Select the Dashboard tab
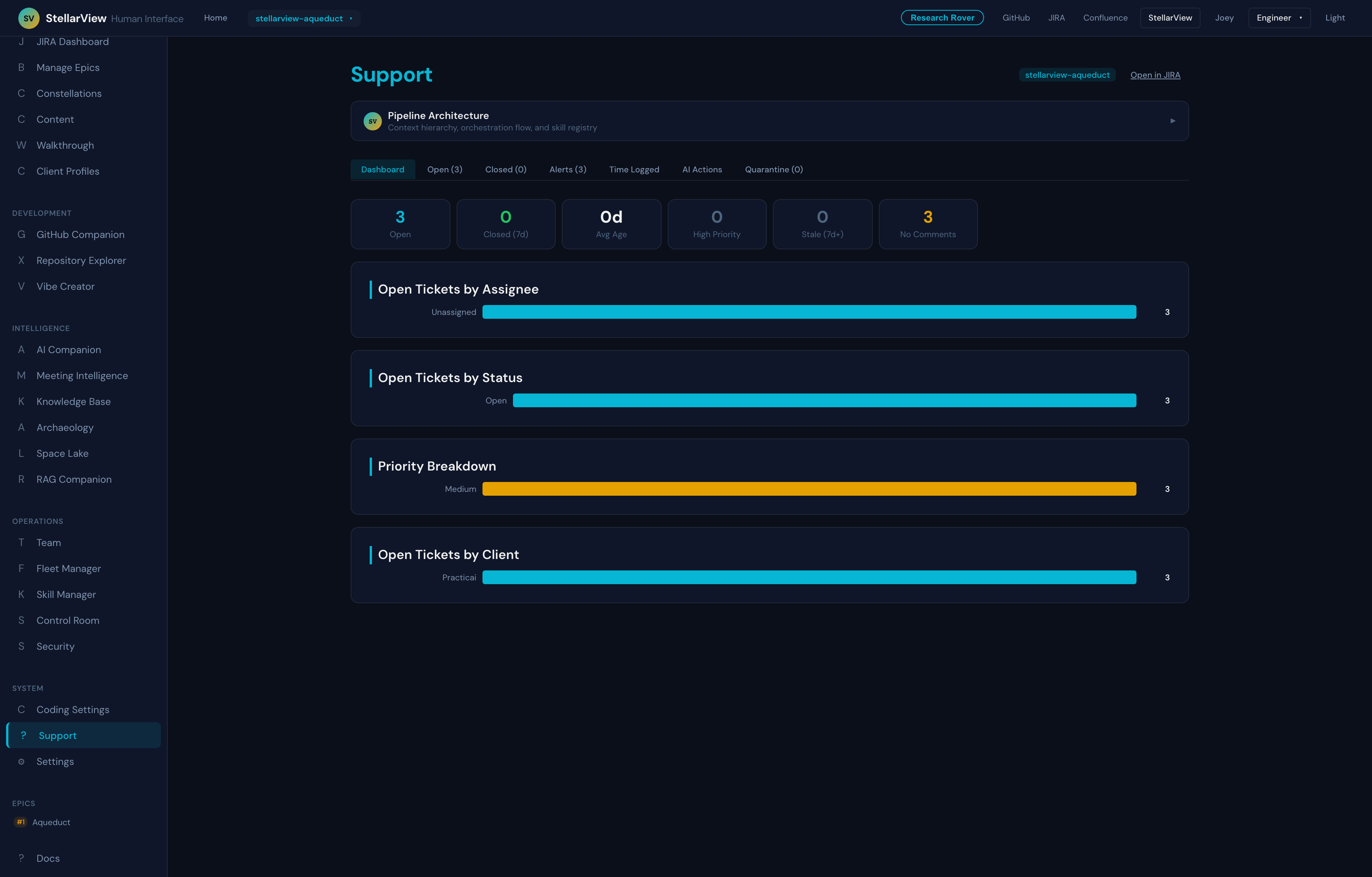This screenshot has height=877, width=1372. pyautogui.click(x=382, y=169)
